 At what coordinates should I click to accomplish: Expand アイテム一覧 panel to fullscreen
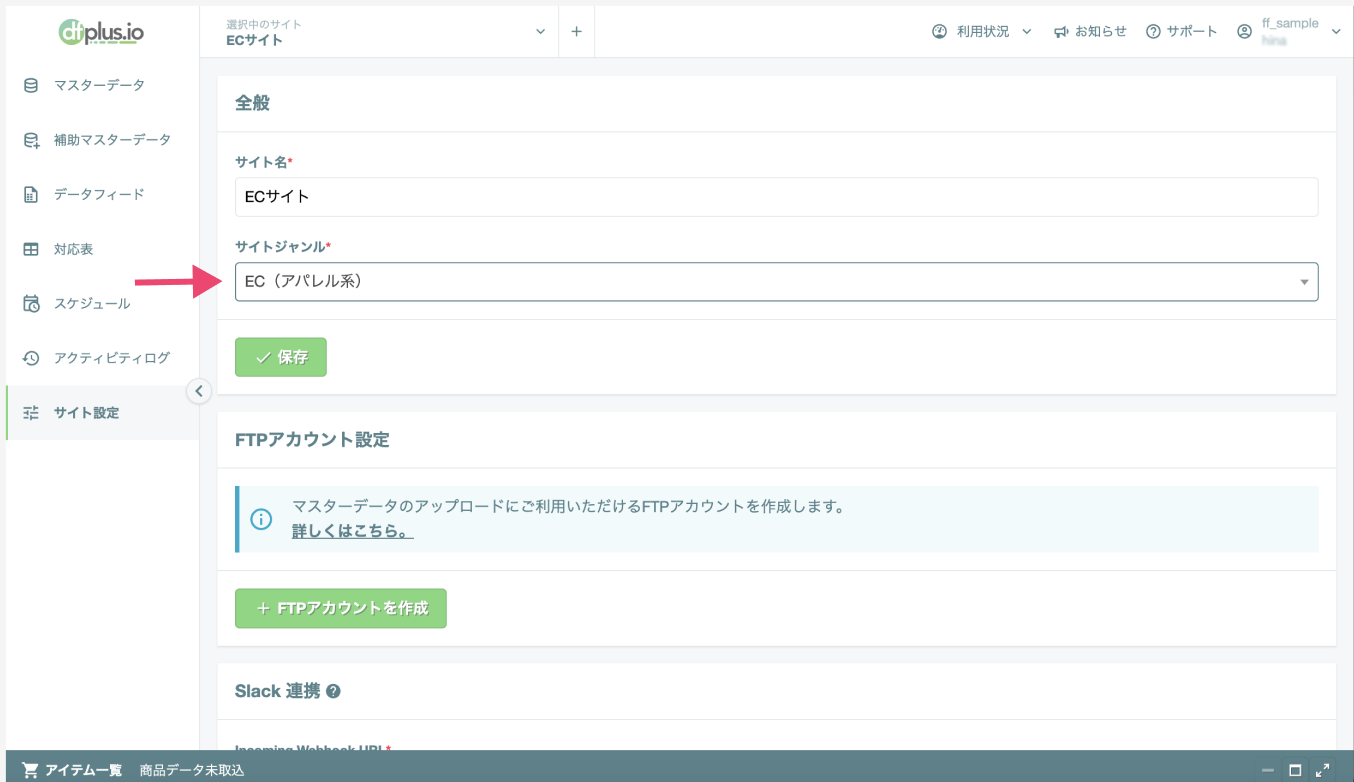click(1323, 770)
